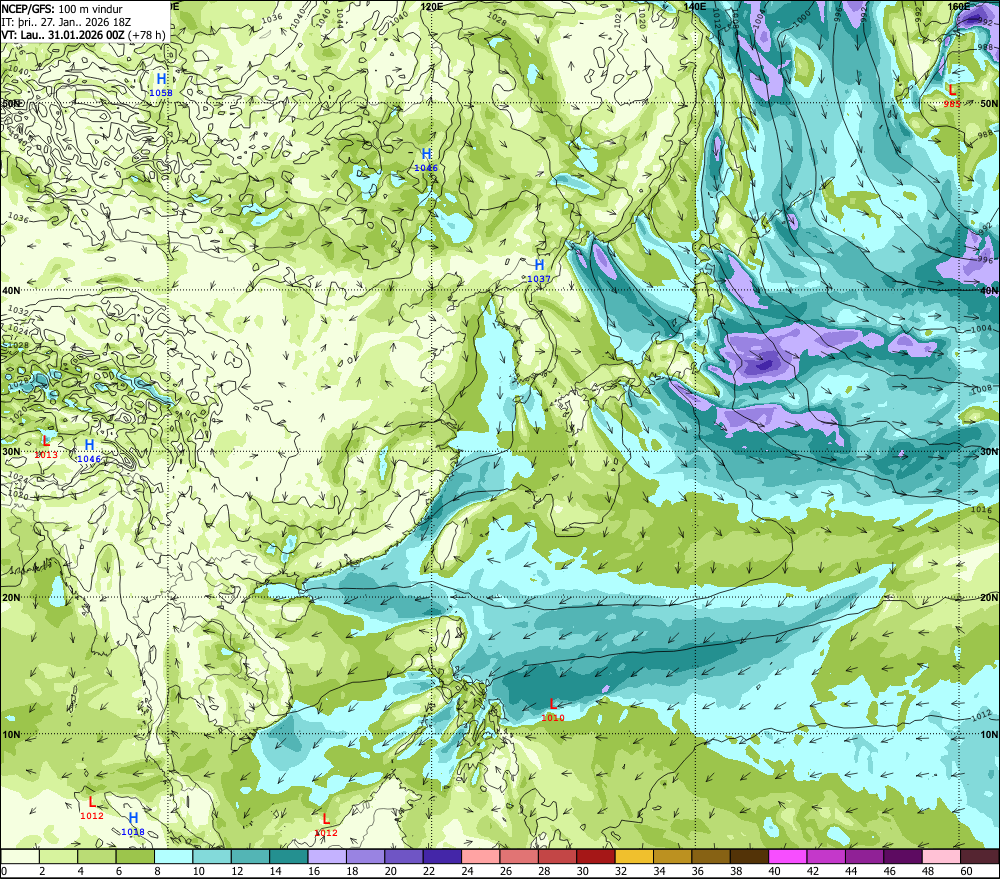Click the maroon swatch after 60
The height and width of the screenshot is (879, 1000).
(980, 856)
